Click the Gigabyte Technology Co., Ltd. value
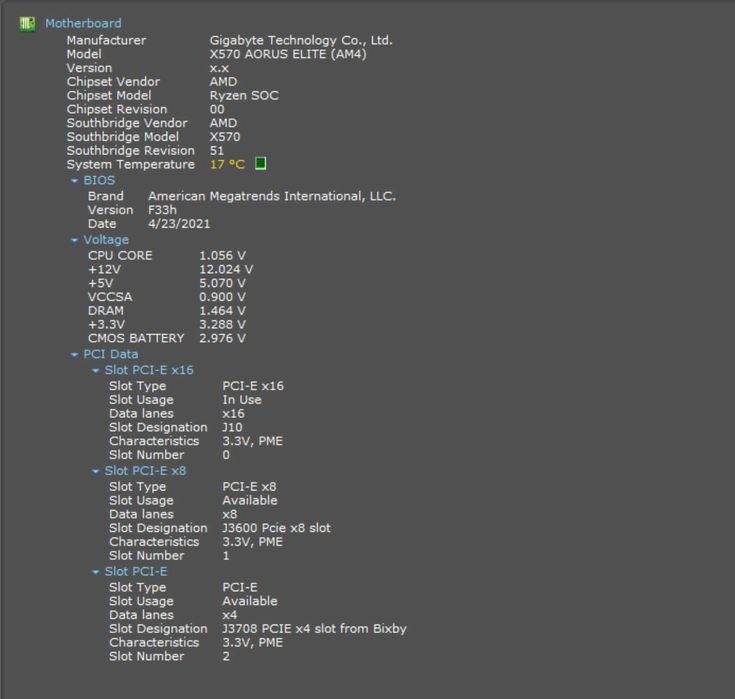Viewport: 735px width, 699px height. (x=301, y=40)
